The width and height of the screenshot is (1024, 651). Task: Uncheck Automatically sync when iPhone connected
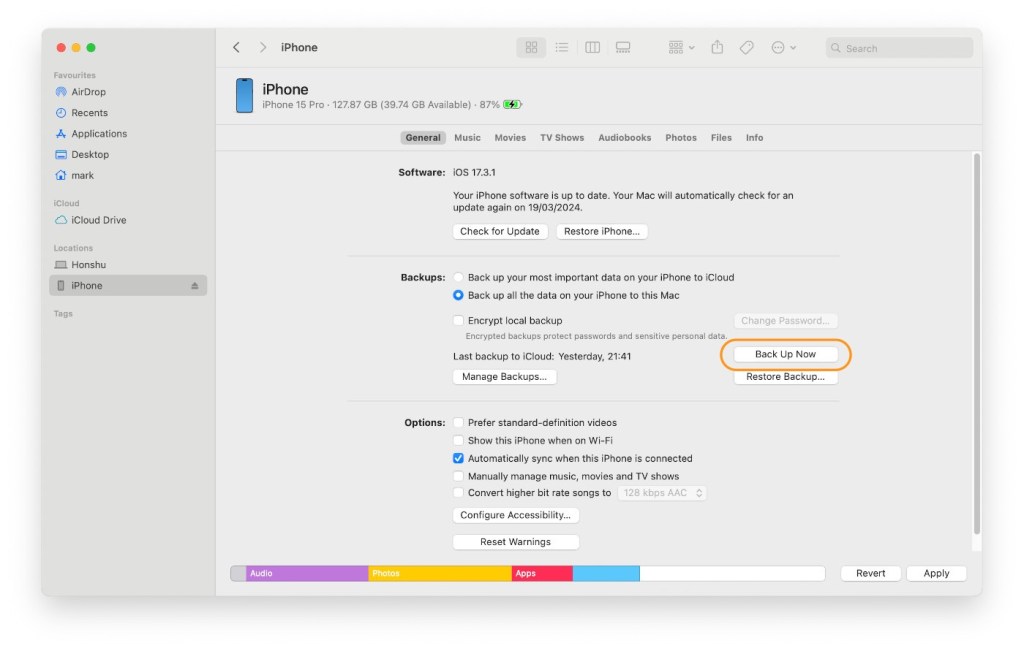tap(459, 458)
